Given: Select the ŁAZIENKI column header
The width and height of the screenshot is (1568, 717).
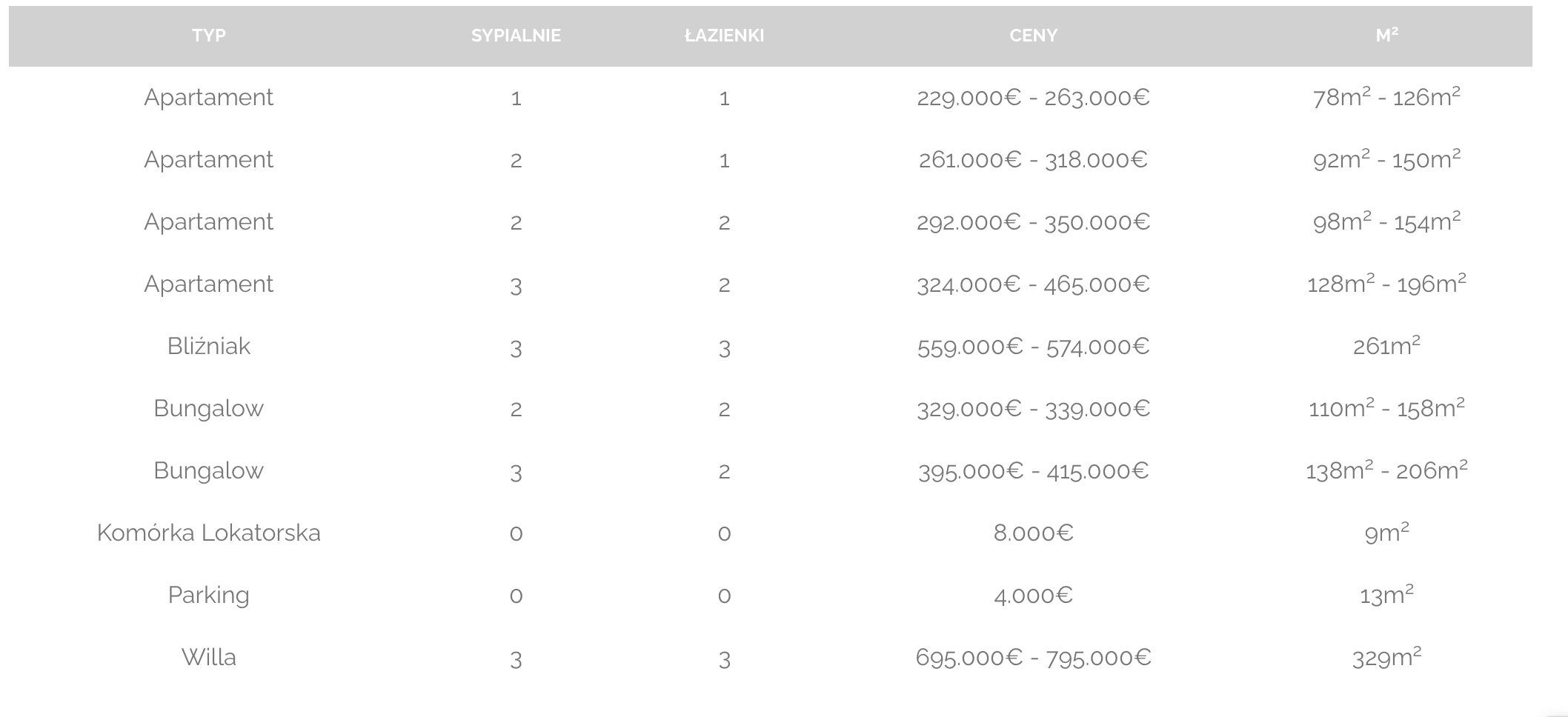Looking at the screenshot, I should pyautogui.click(x=724, y=36).
